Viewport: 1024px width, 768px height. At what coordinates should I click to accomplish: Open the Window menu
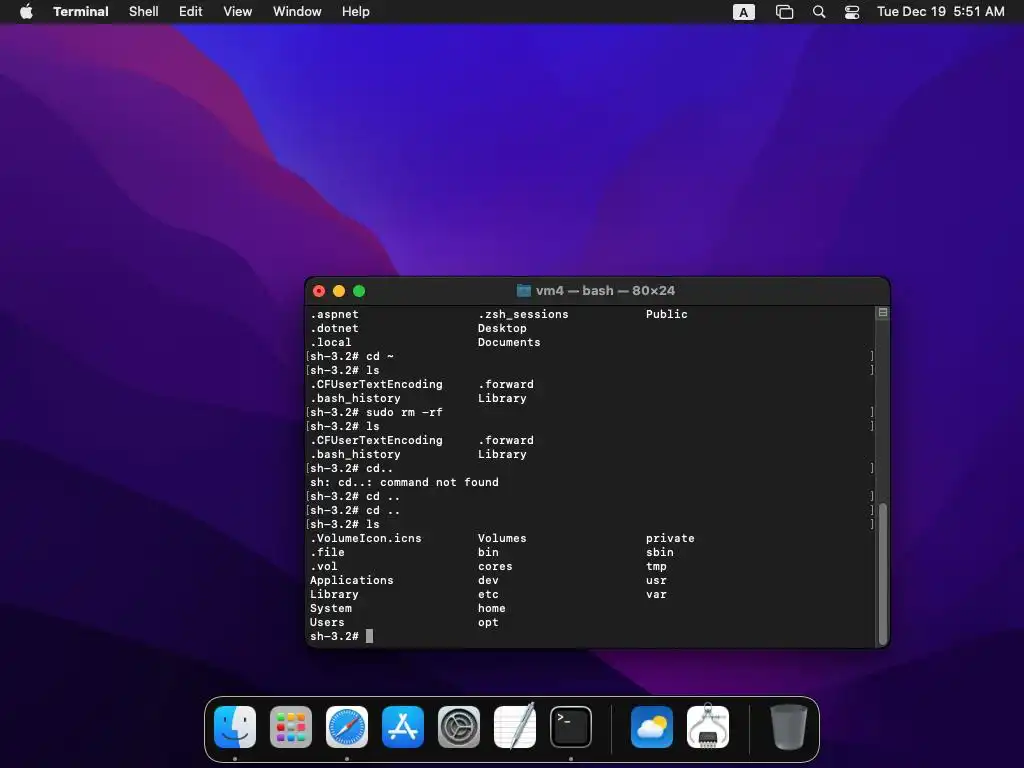coord(297,12)
